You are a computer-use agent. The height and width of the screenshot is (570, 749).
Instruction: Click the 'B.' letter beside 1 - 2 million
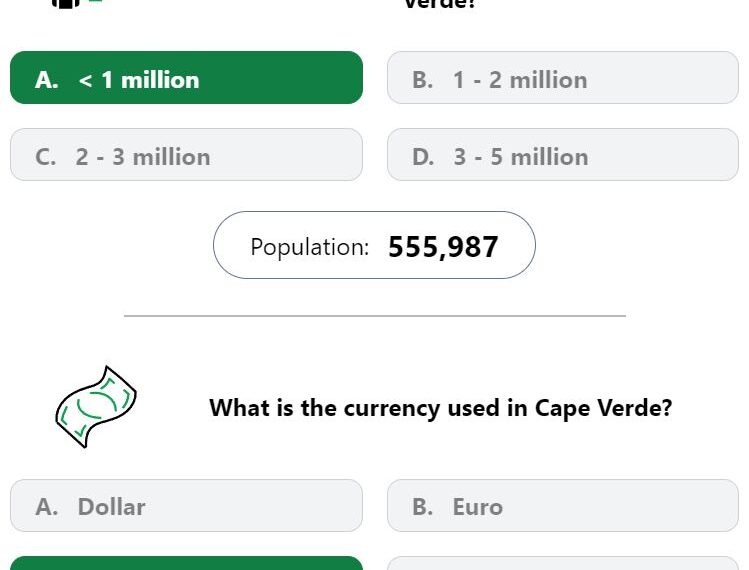click(423, 80)
